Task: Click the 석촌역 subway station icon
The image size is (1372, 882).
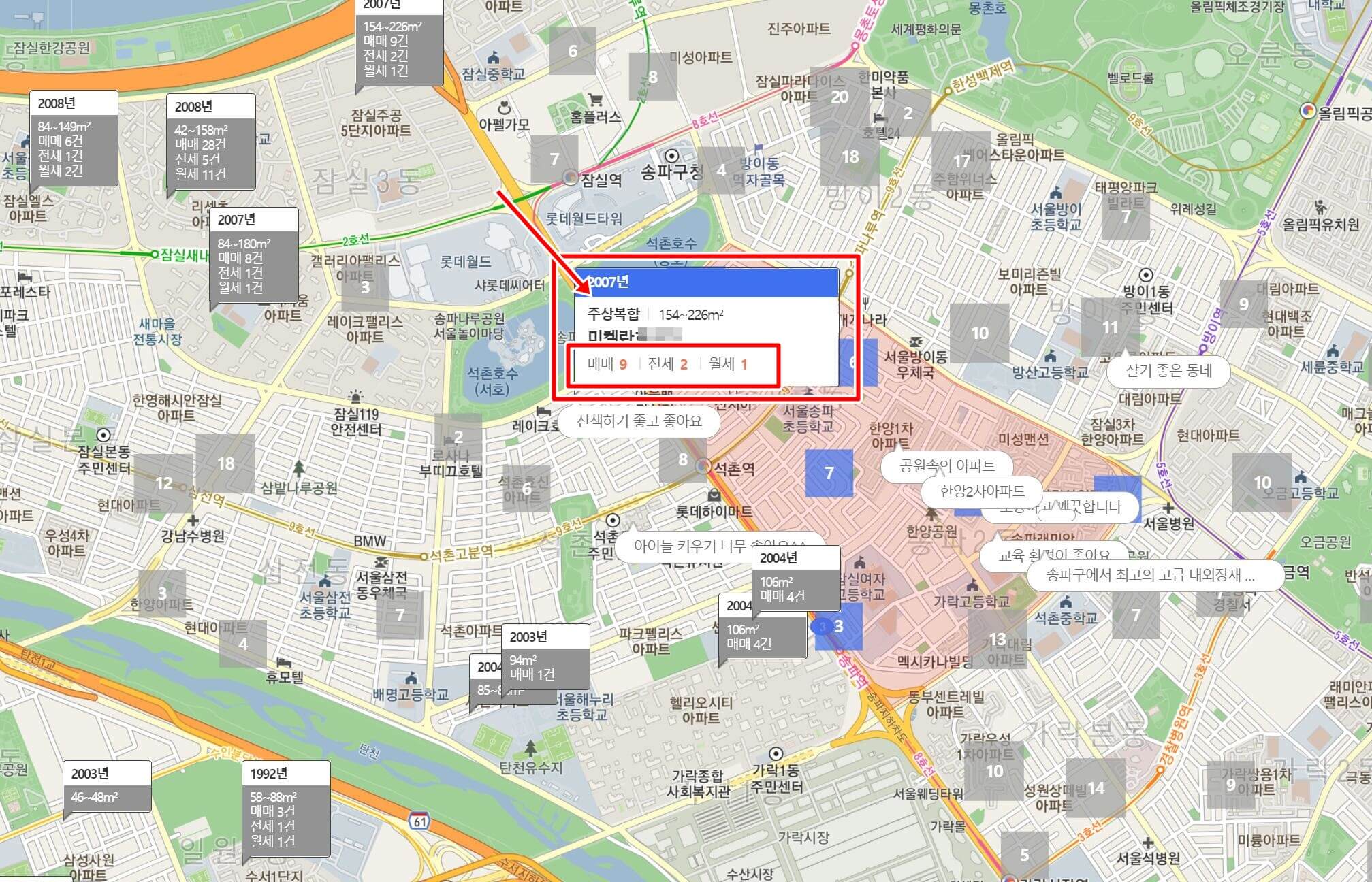Action: [703, 467]
